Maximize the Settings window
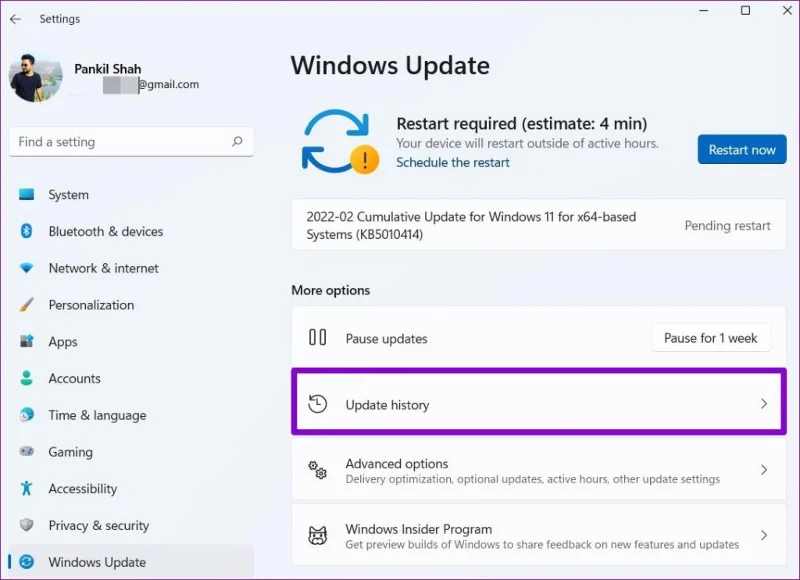Screen dimensions: 800x580 pyautogui.click(x=745, y=11)
